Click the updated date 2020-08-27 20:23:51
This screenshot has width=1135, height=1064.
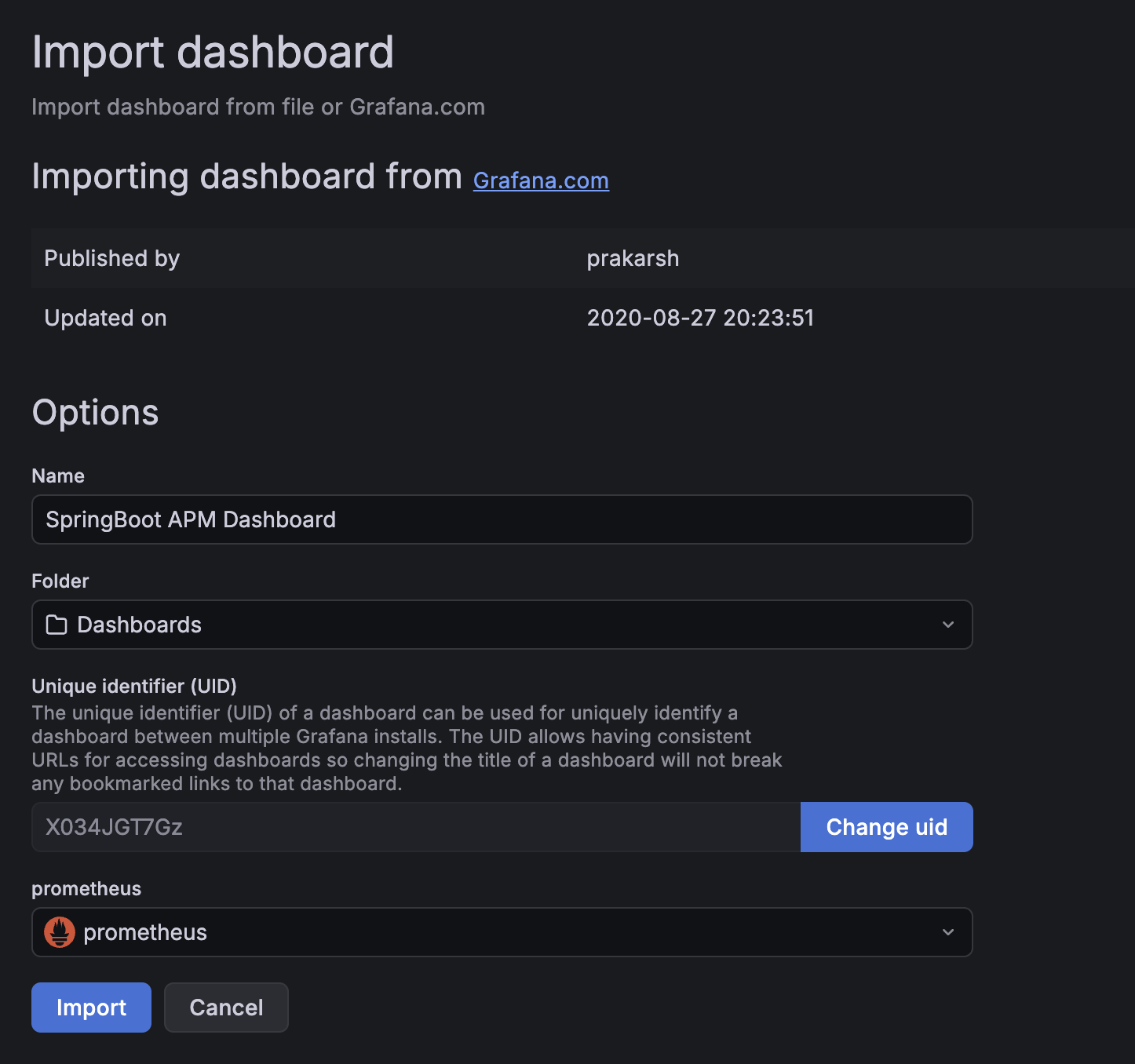click(700, 318)
